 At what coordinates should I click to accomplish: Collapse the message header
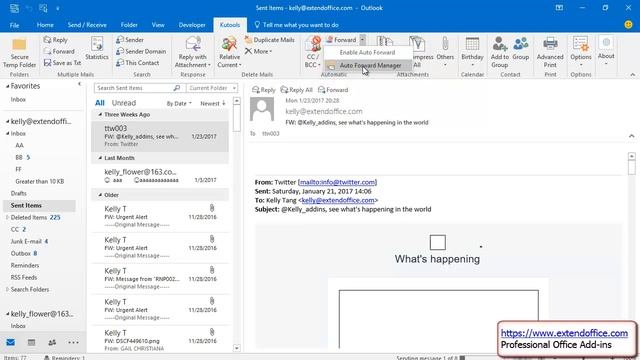click(x=632, y=136)
